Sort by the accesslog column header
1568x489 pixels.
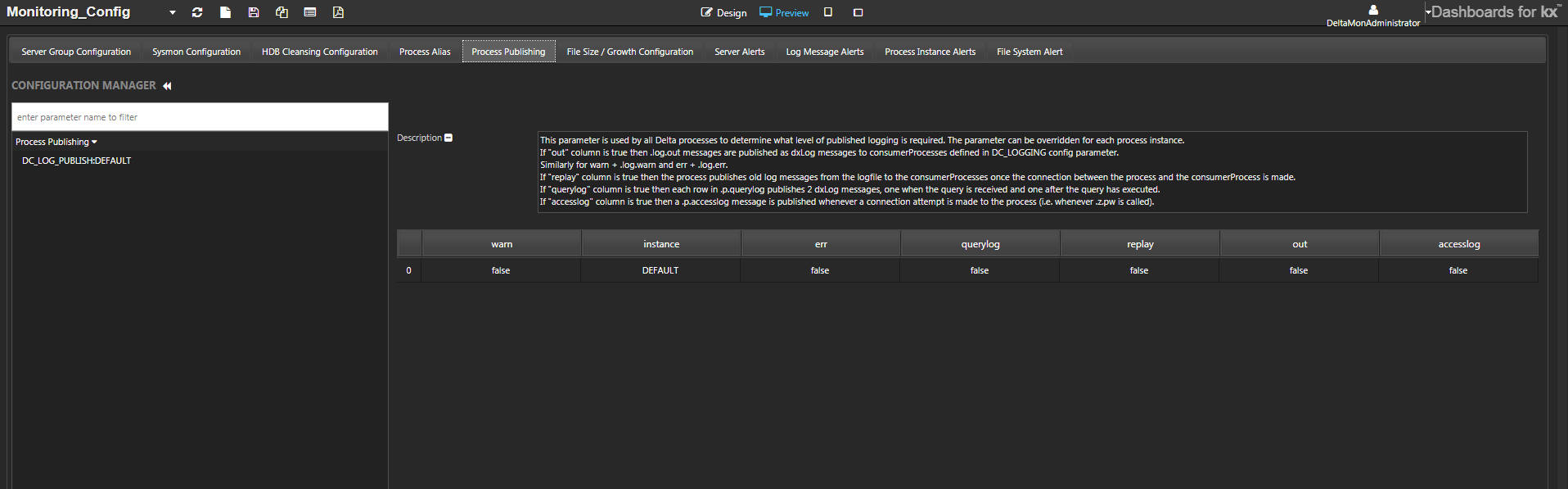tap(1459, 244)
